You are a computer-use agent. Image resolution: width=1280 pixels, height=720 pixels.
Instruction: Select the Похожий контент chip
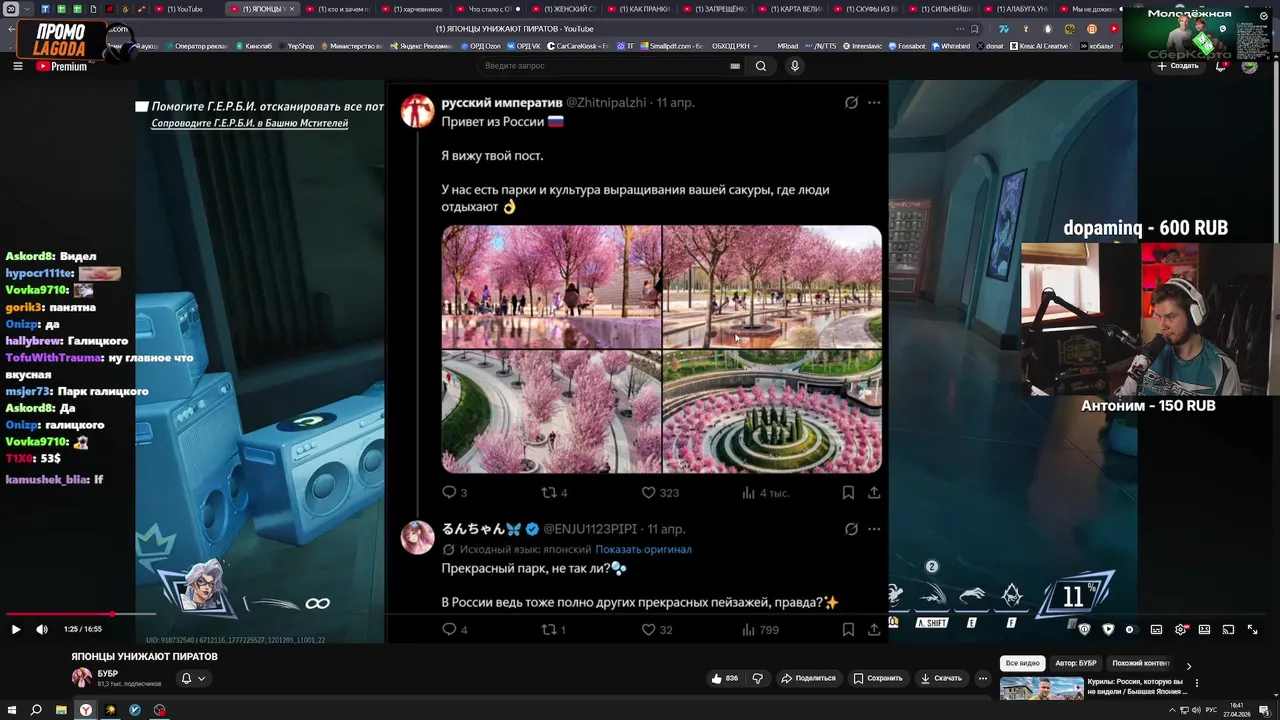tap(1141, 663)
